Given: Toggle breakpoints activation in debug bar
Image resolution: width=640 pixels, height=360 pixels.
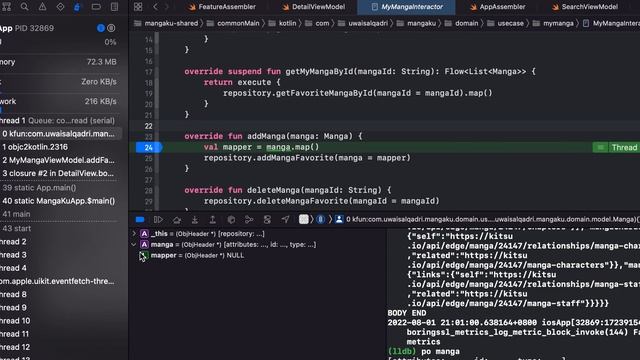Looking at the screenshot, I should click(x=140, y=220).
